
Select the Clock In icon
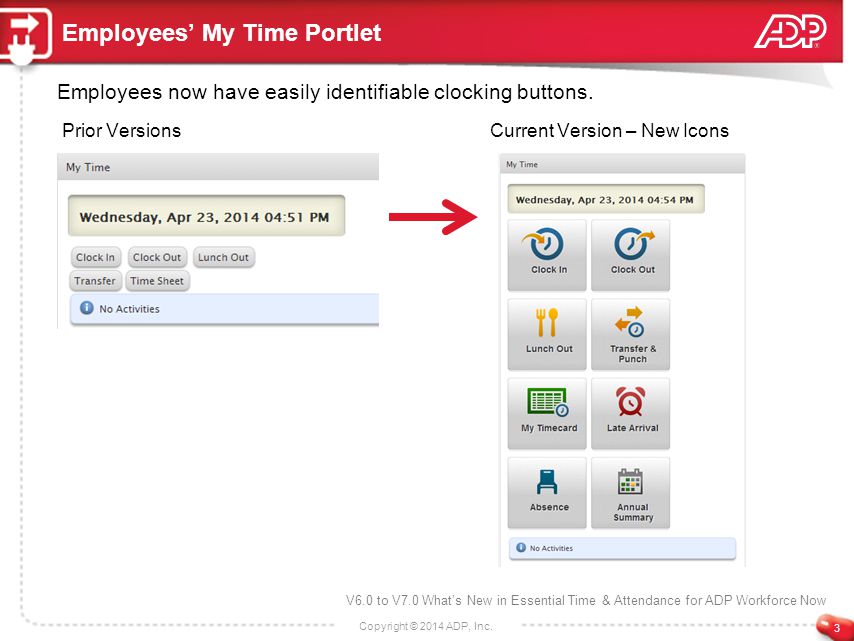[547, 254]
